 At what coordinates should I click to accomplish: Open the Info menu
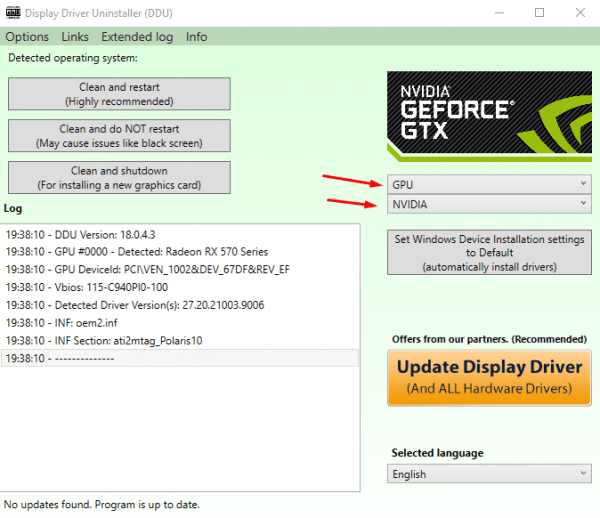tap(196, 37)
